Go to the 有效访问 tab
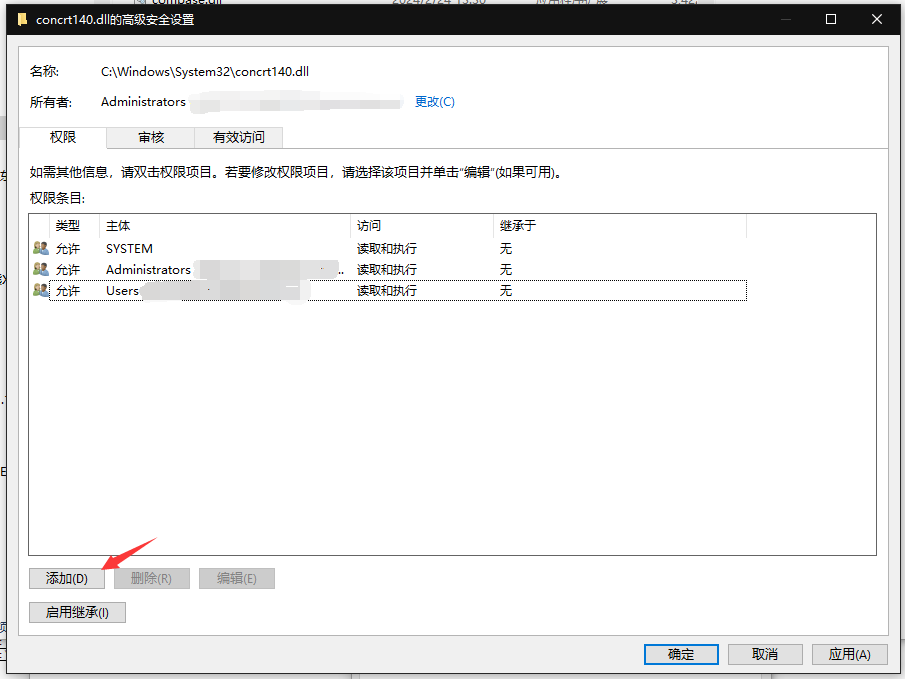The width and height of the screenshot is (905, 679). 239,137
